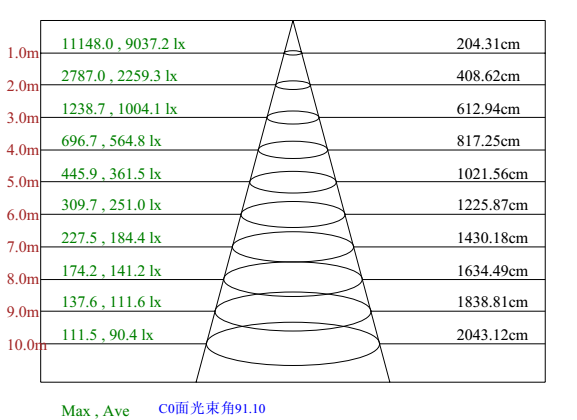Click the 1.0m distance label
577x420 pixels.
tap(23, 53)
